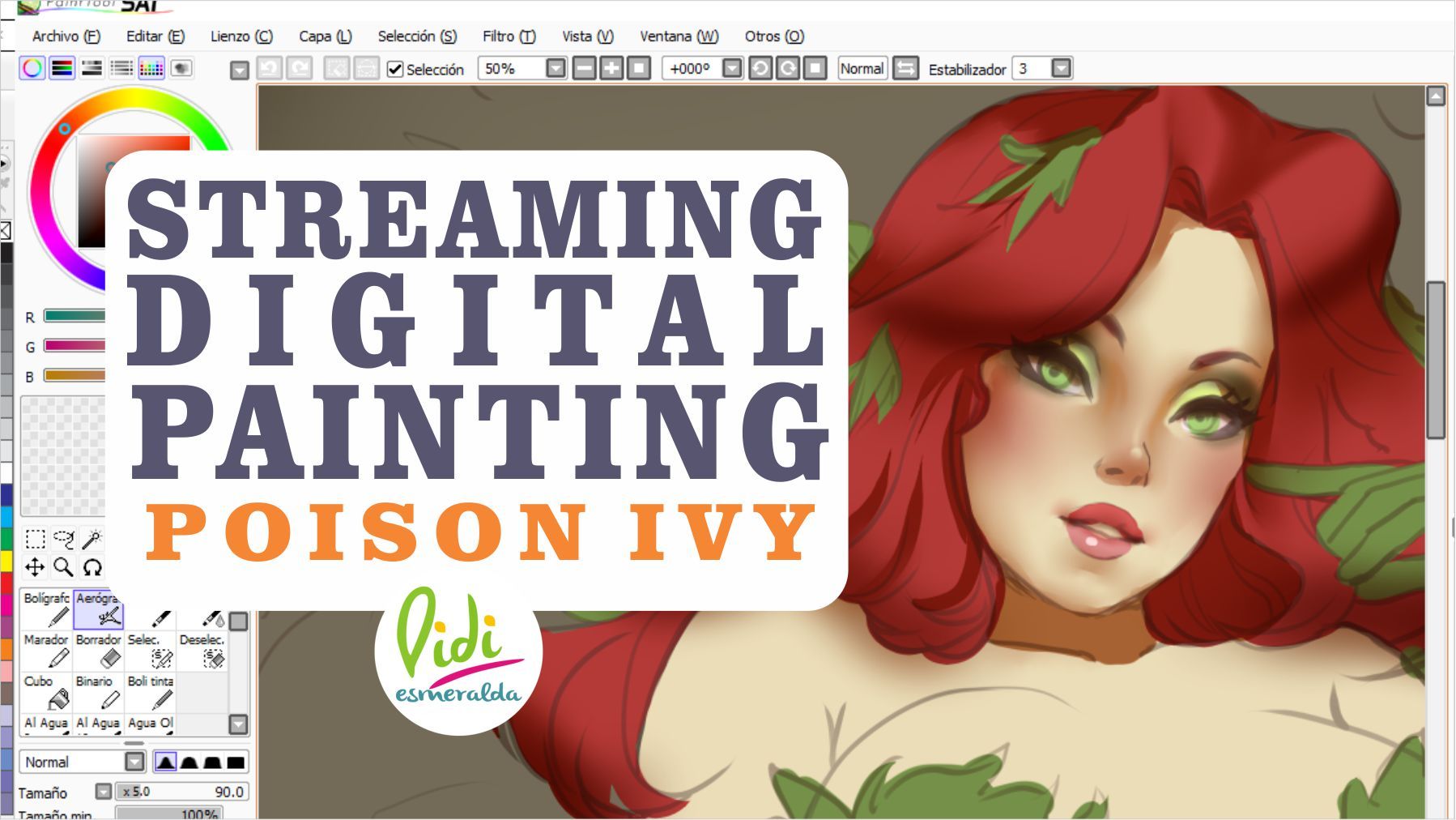Zoom out with the minus button

click(x=584, y=69)
